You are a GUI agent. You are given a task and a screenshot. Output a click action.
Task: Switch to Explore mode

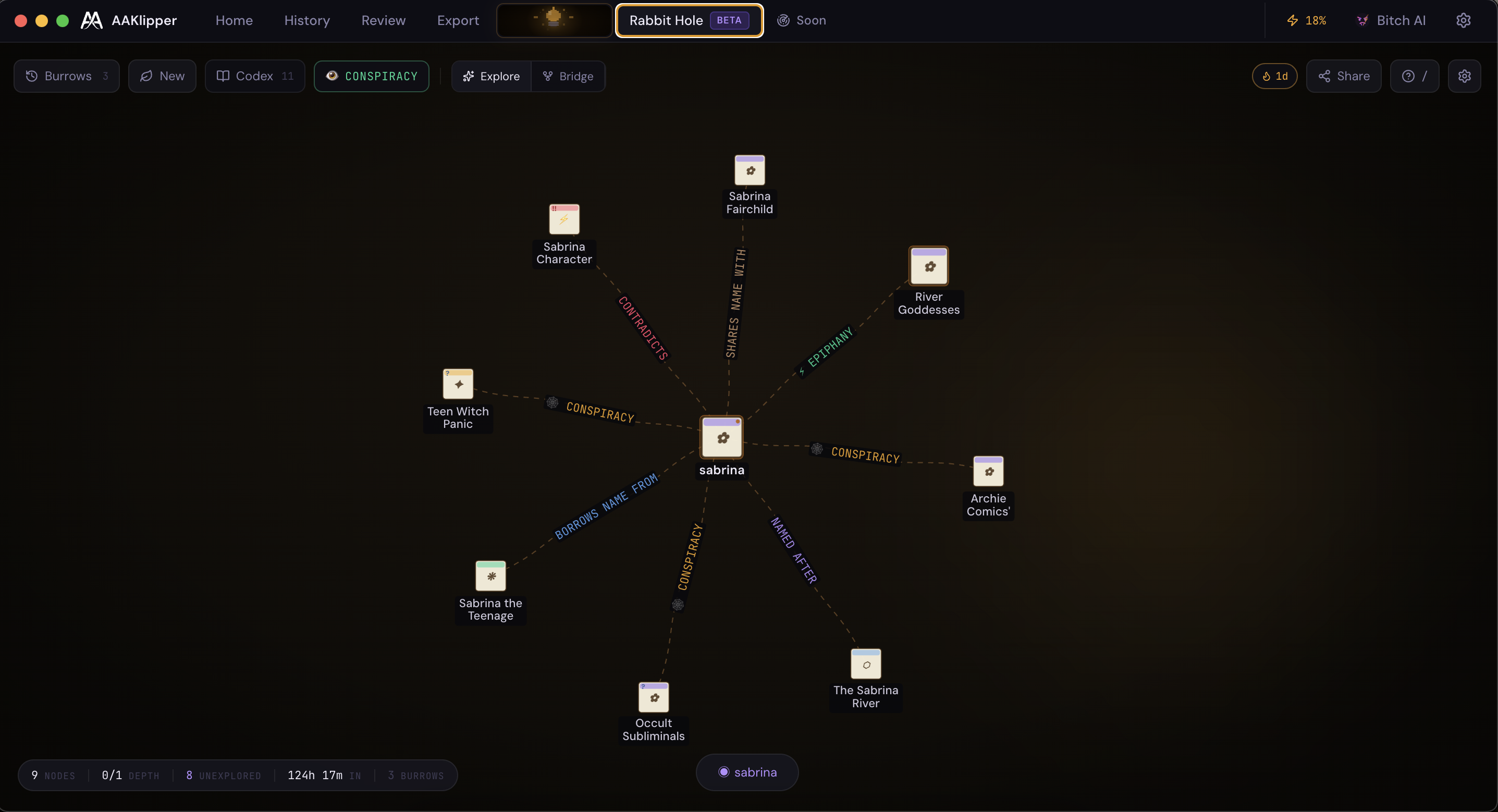[x=492, y=76]
